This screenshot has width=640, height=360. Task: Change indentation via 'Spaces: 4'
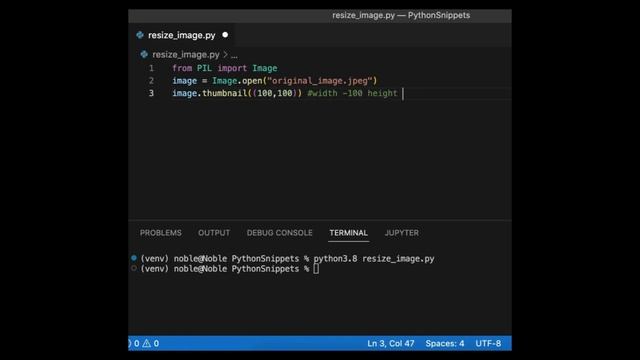point(444,343)
